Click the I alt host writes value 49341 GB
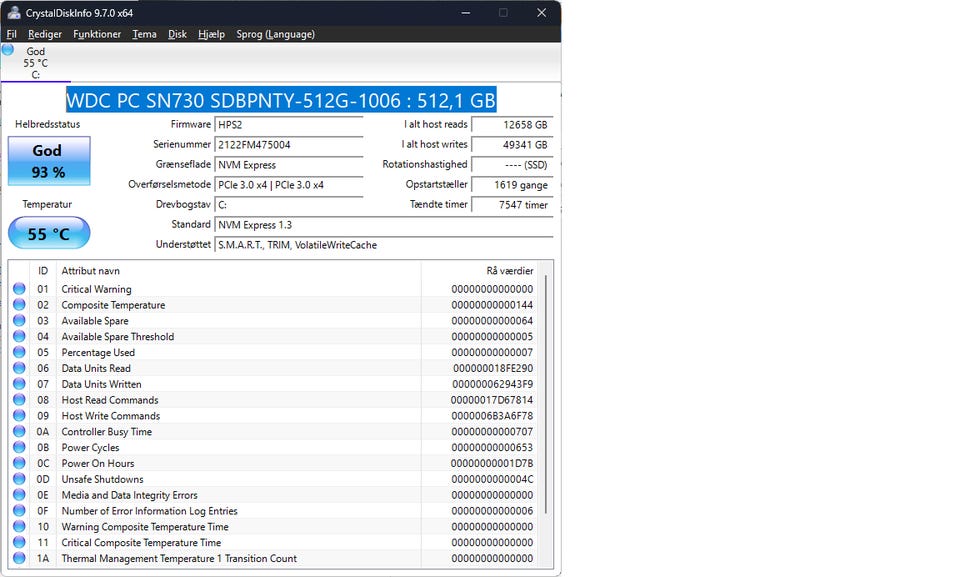Viewport: 960px width, 577px height. coord(512,145)
